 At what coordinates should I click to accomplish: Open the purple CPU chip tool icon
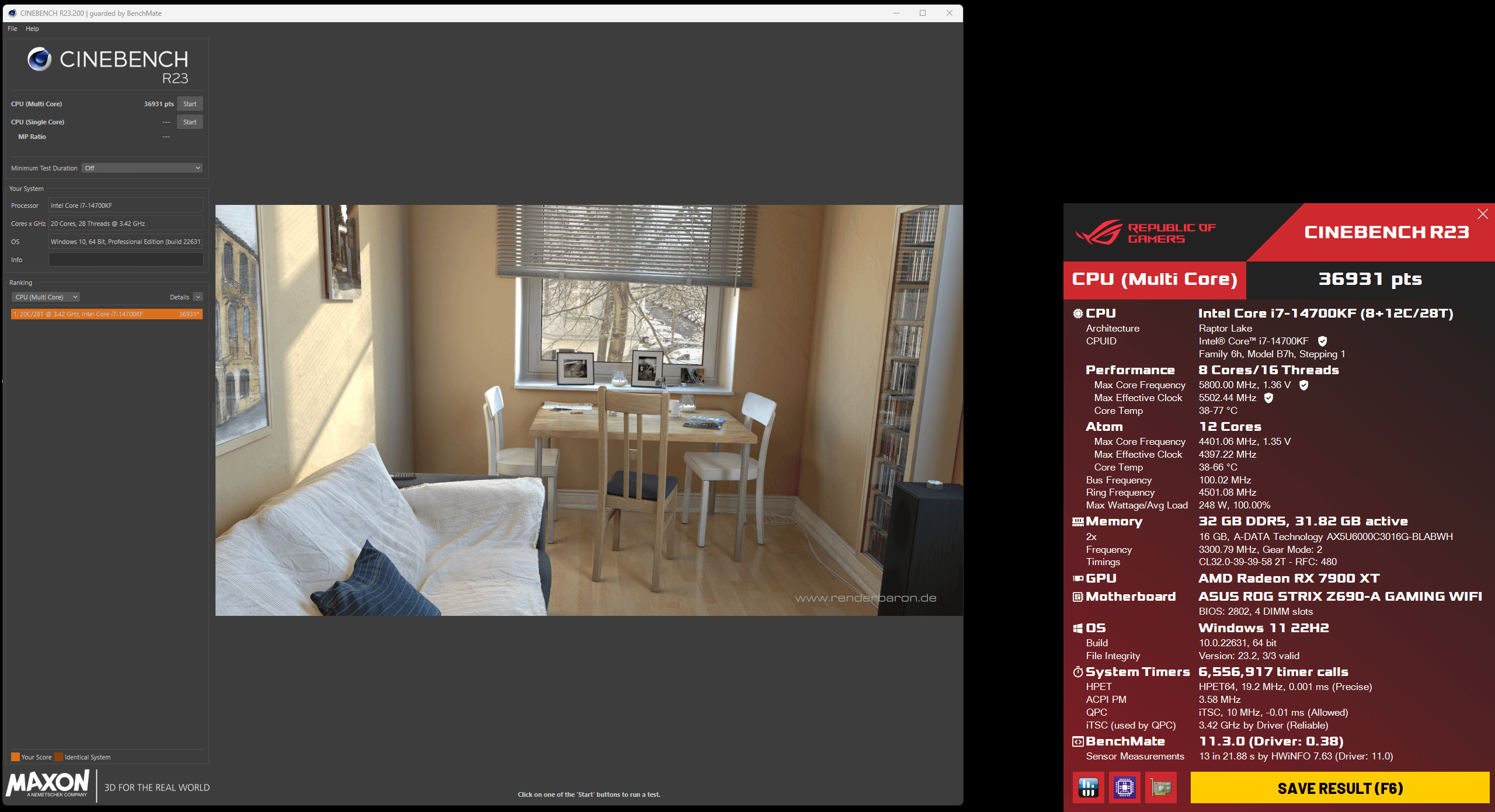[1124, 787]
